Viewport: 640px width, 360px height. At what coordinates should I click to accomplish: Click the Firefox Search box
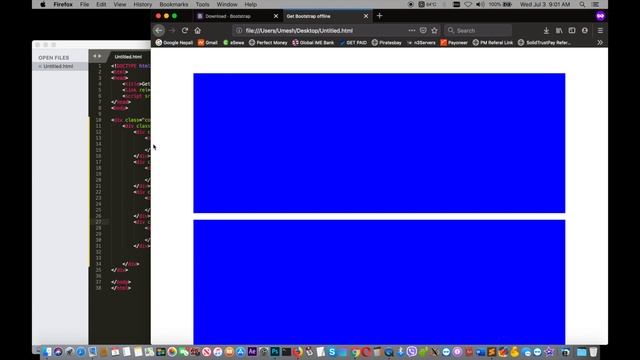pyautogui.click(x=478, y=31)
